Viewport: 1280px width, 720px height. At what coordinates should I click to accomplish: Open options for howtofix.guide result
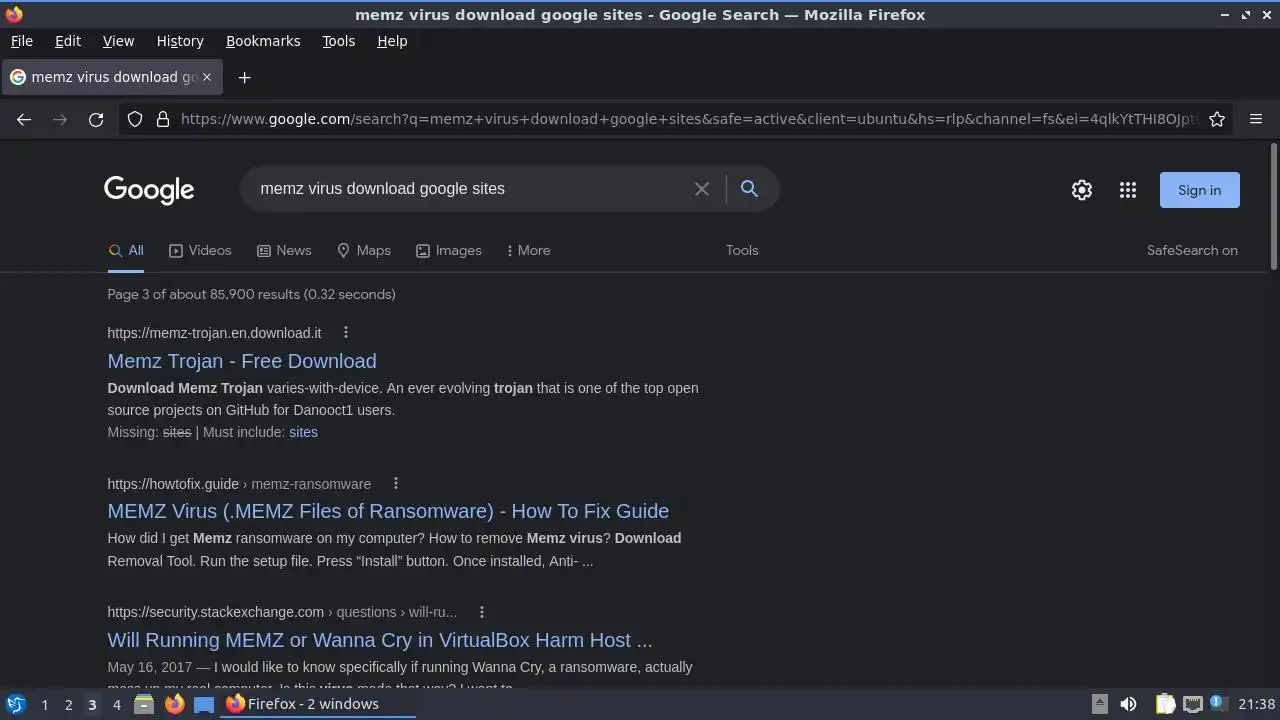(x=396, y=483)
